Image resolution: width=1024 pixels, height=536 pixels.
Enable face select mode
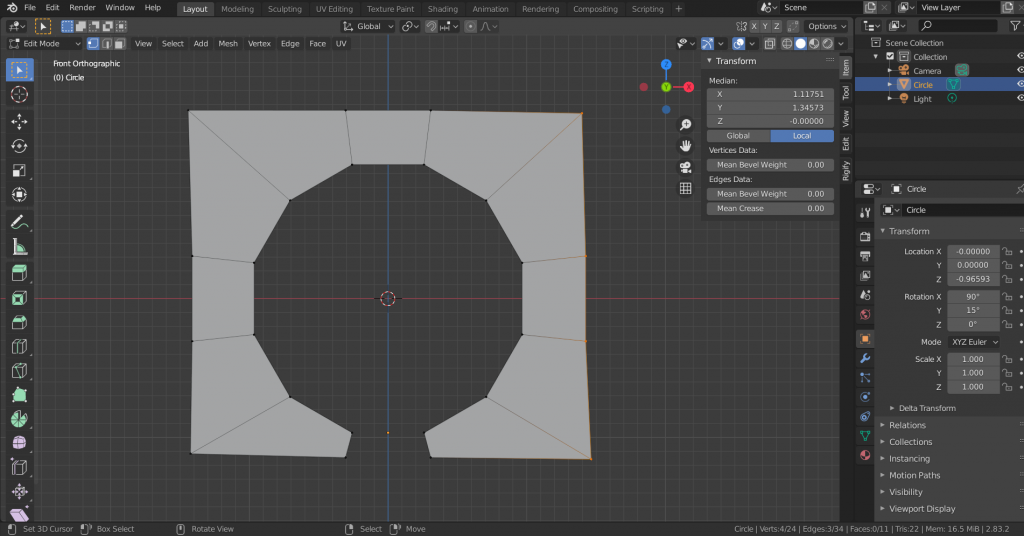120,44
